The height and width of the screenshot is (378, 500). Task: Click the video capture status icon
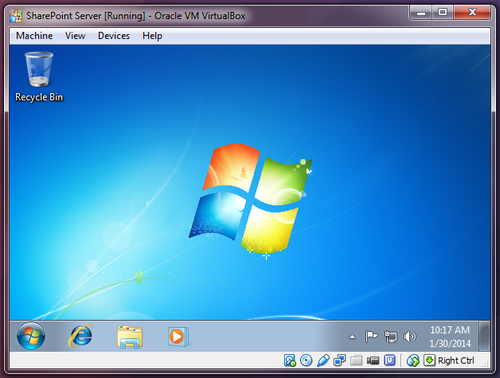tap(373, 360)
